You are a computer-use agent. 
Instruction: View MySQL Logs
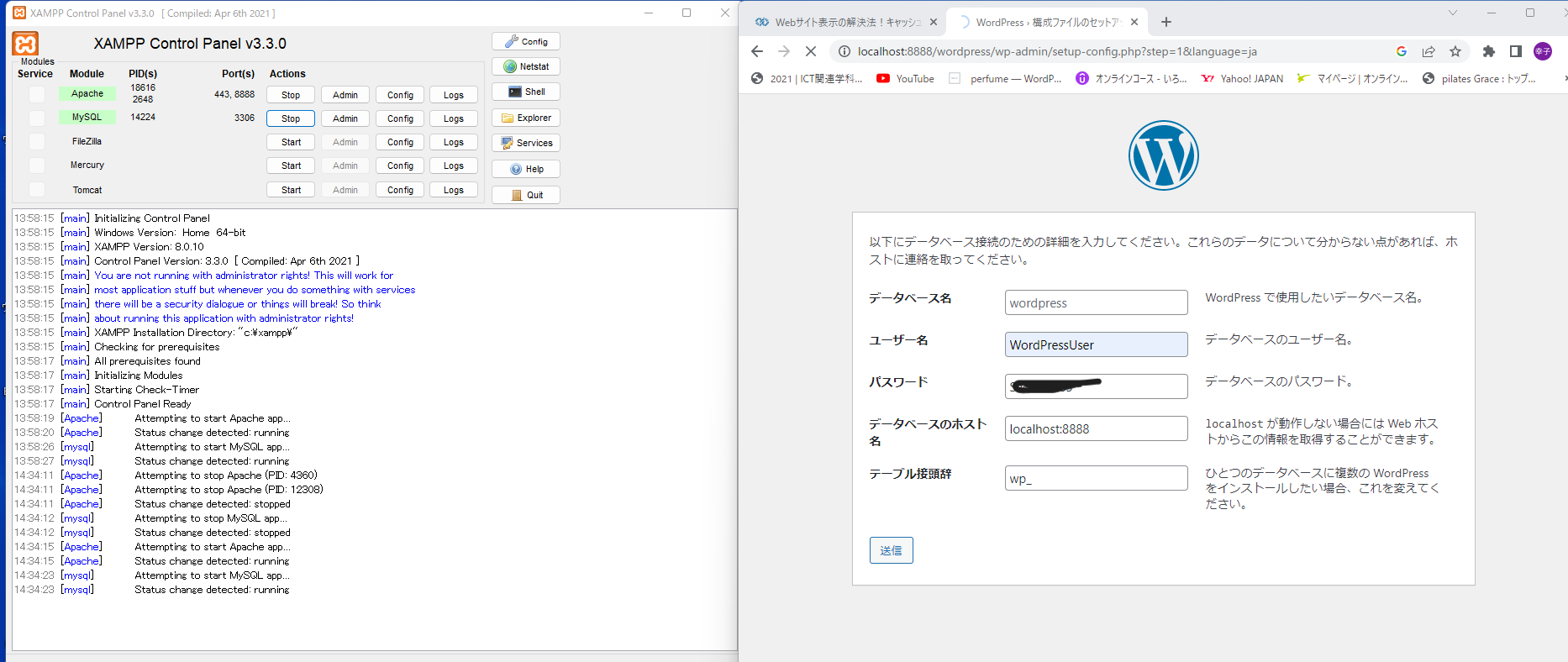point(454,118)
